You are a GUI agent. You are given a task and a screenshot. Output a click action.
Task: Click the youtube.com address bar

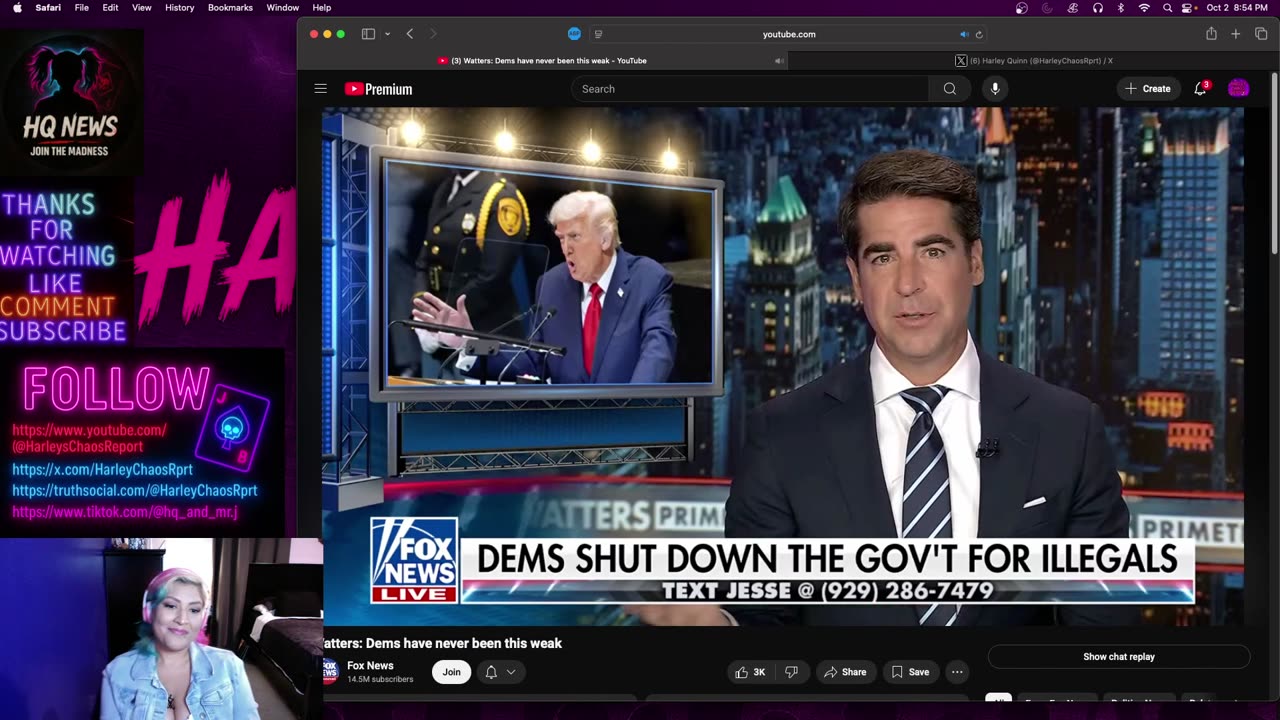click(789, 34)
